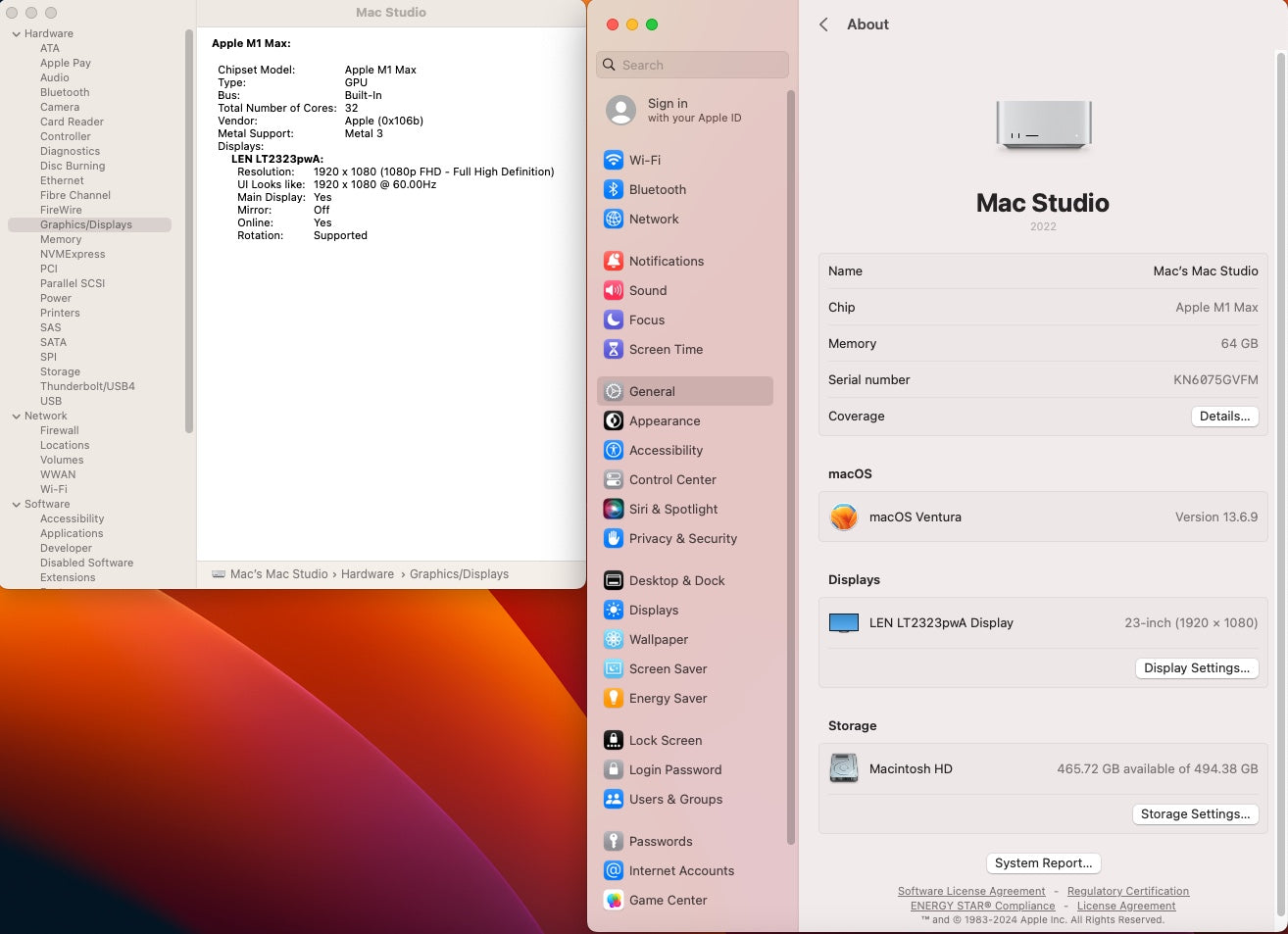Open the System Report
Screen dimensions: 1288x934
pyautogui.click(x=1043, y=863)
